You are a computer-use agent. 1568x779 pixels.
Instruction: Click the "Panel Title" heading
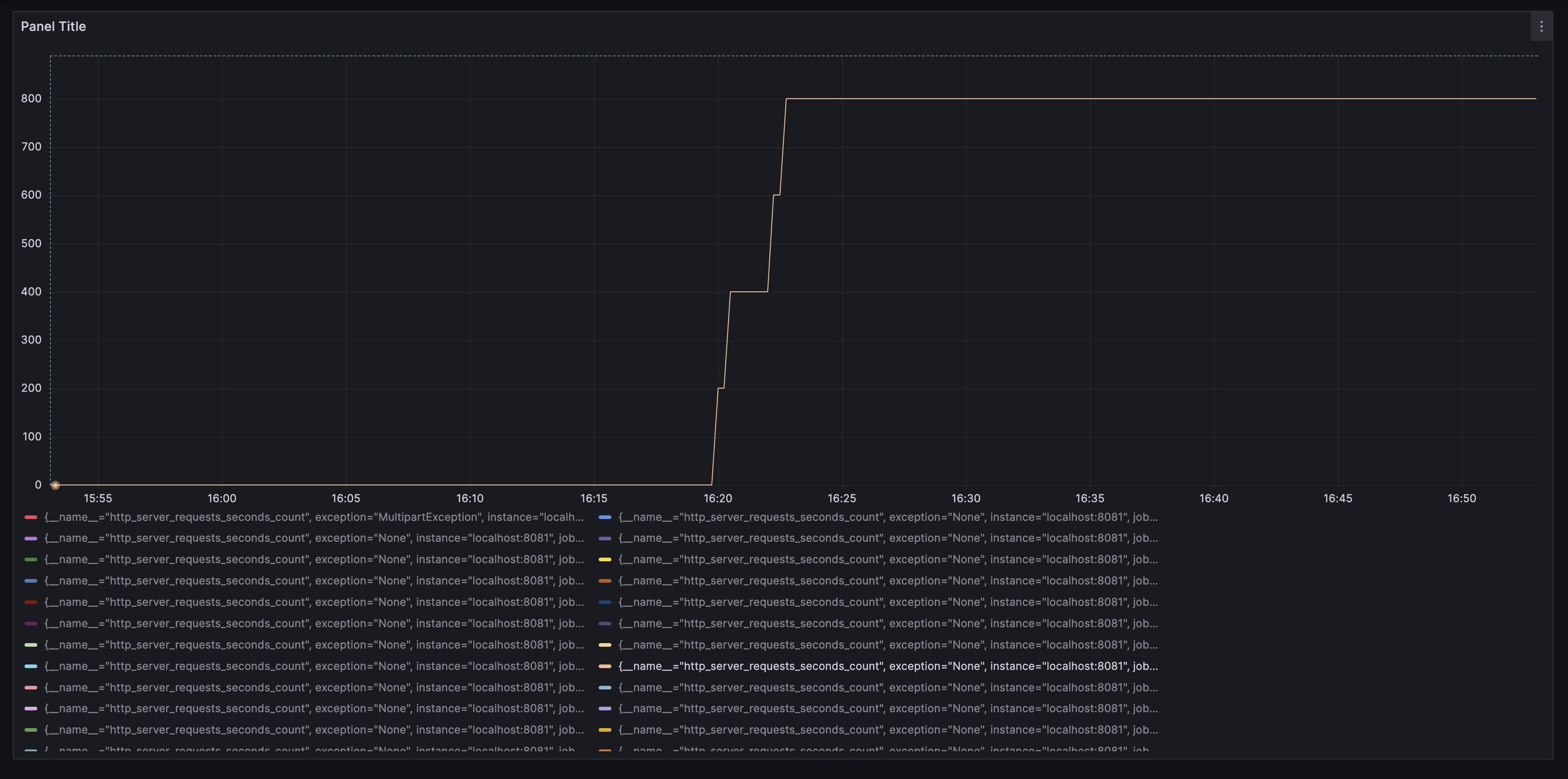click(54, 26)
